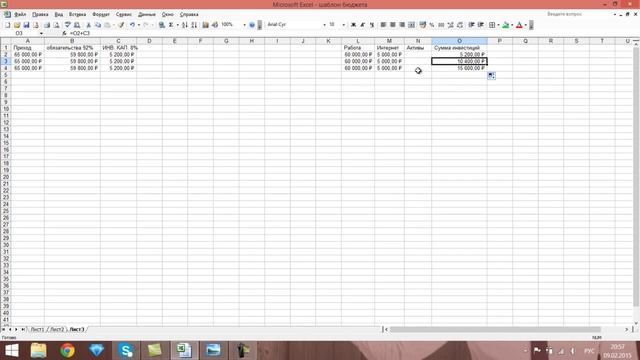Click Decrease Indent icon

(x=471, y=25)
